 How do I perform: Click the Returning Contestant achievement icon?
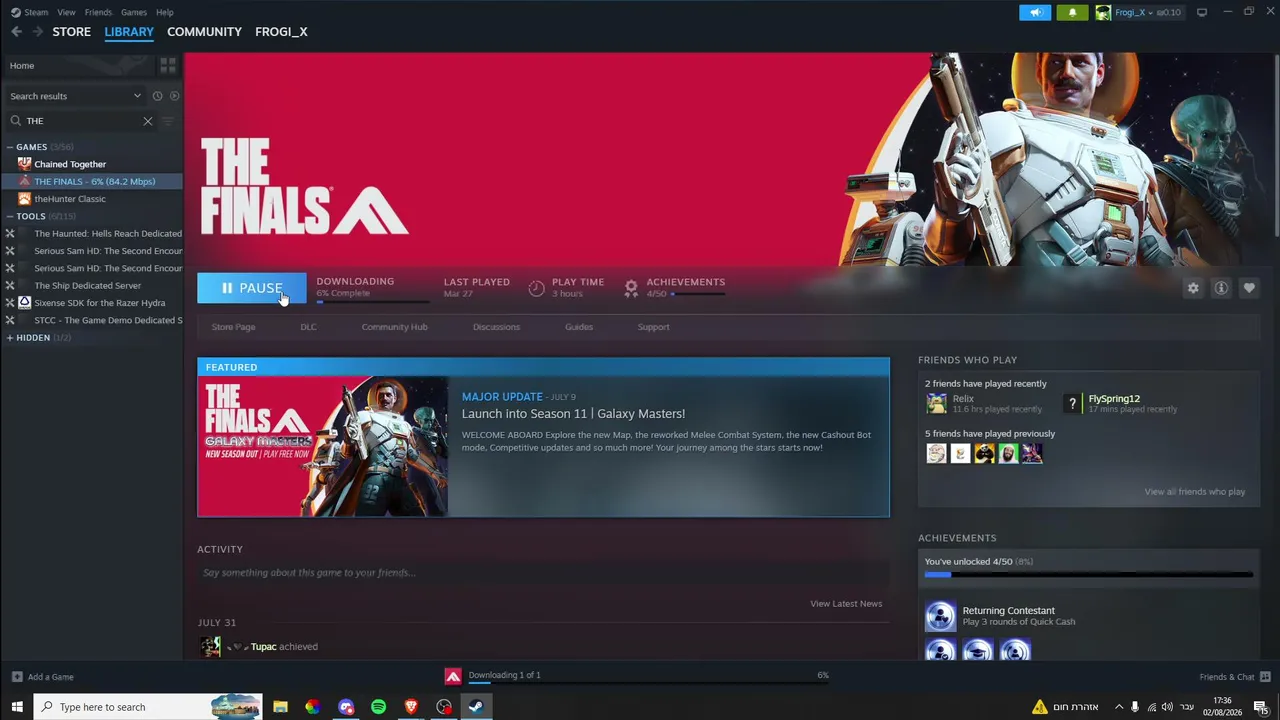940,616
